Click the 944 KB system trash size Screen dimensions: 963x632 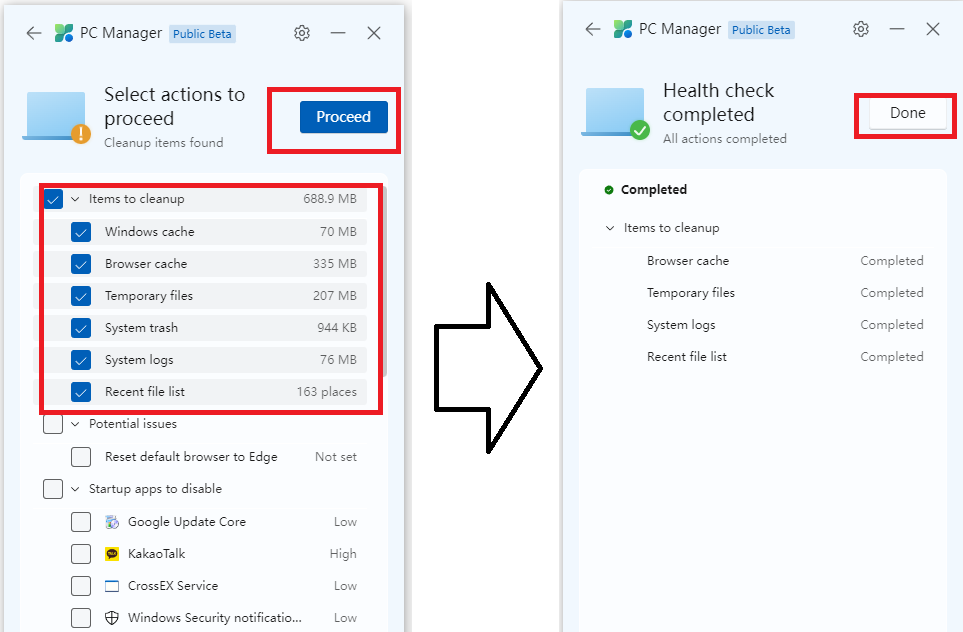(x=337, y=328)
